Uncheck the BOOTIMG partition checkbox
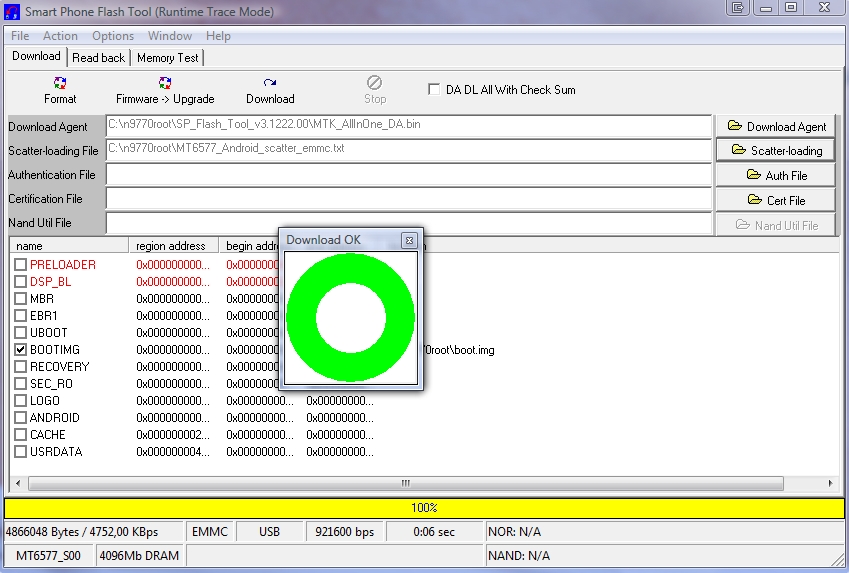Viewport: 849px width, 573px height. [21, 350]
